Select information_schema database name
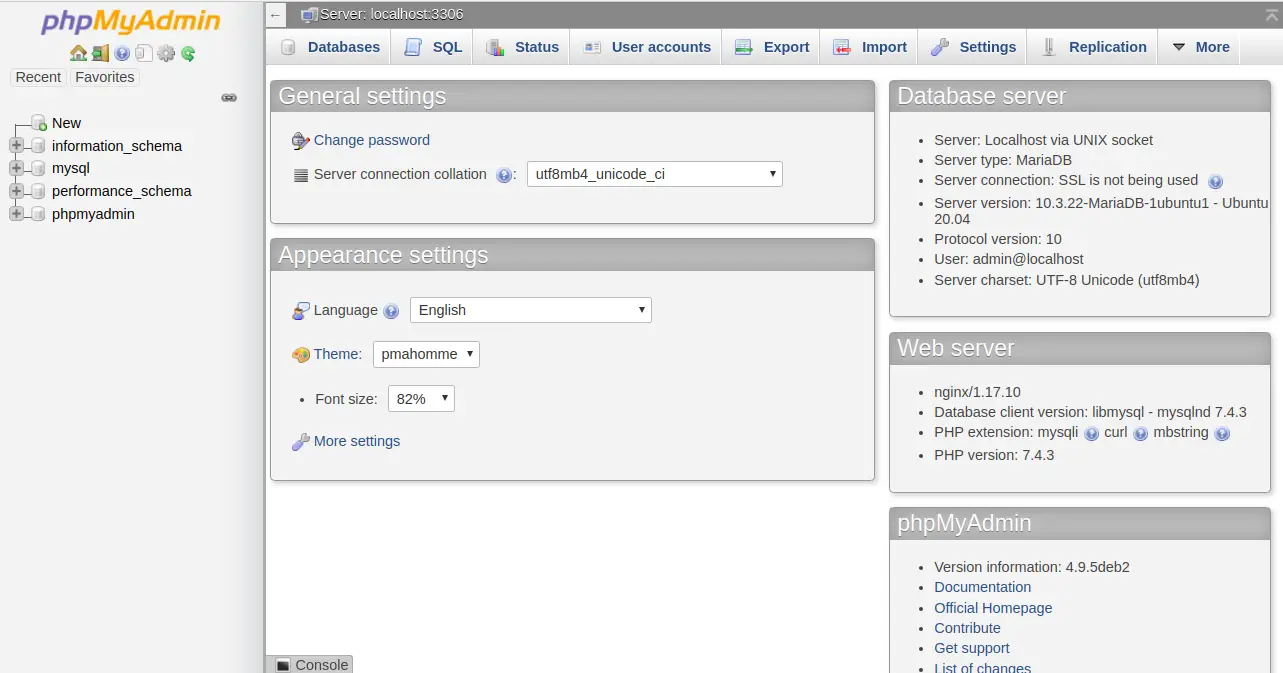This screenshot has height=673, width=1283. tap(117, 146)
